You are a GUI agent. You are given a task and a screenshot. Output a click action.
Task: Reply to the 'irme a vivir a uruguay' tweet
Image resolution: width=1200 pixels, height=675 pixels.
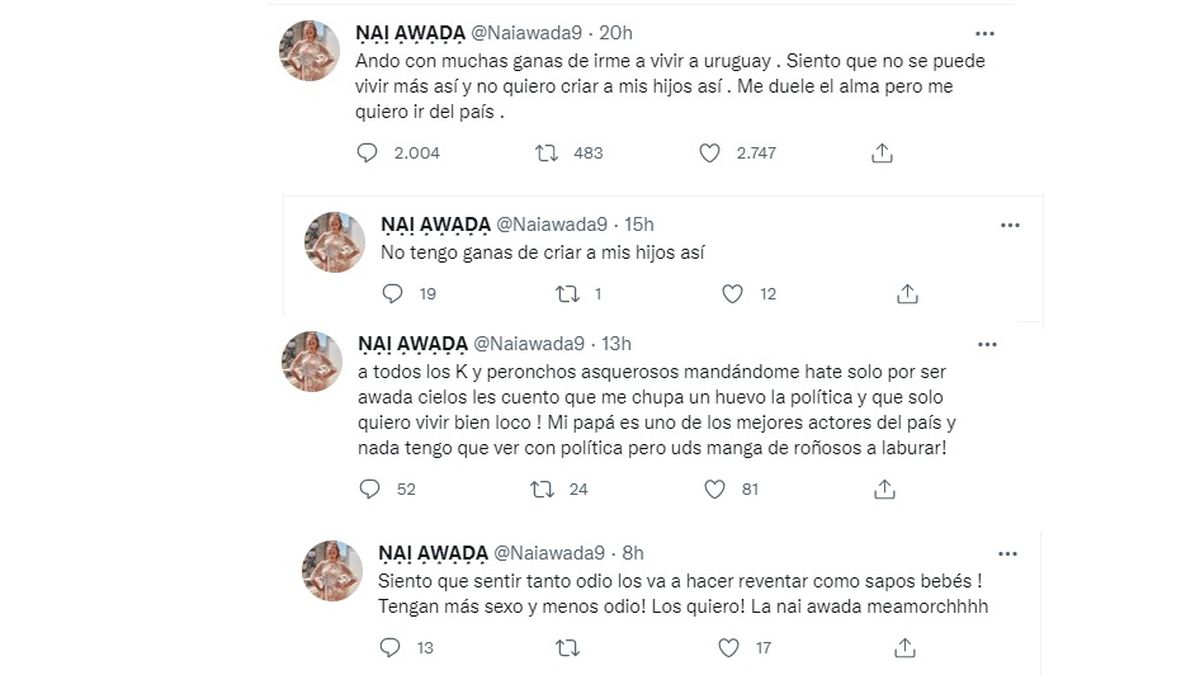coord(368,153)
